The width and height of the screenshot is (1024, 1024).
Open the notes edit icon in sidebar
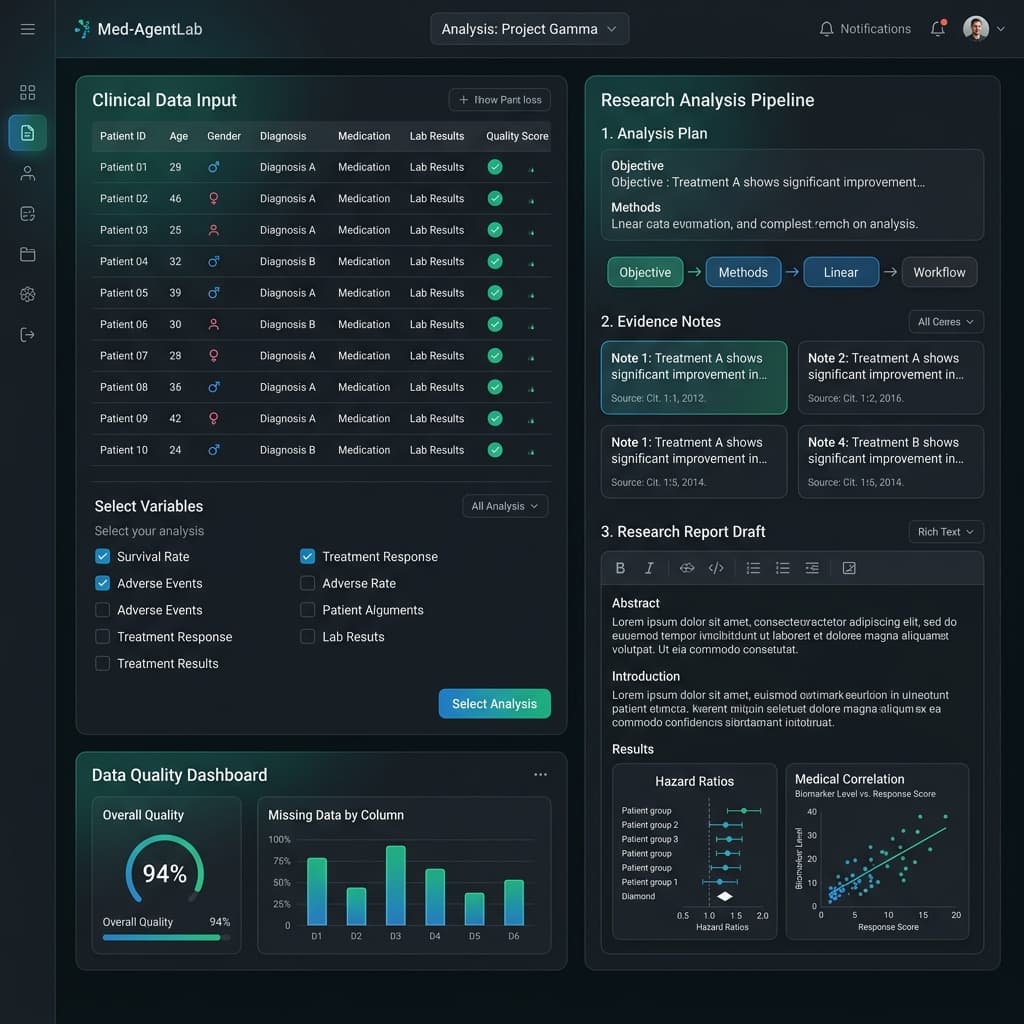(x=27, y=214)
